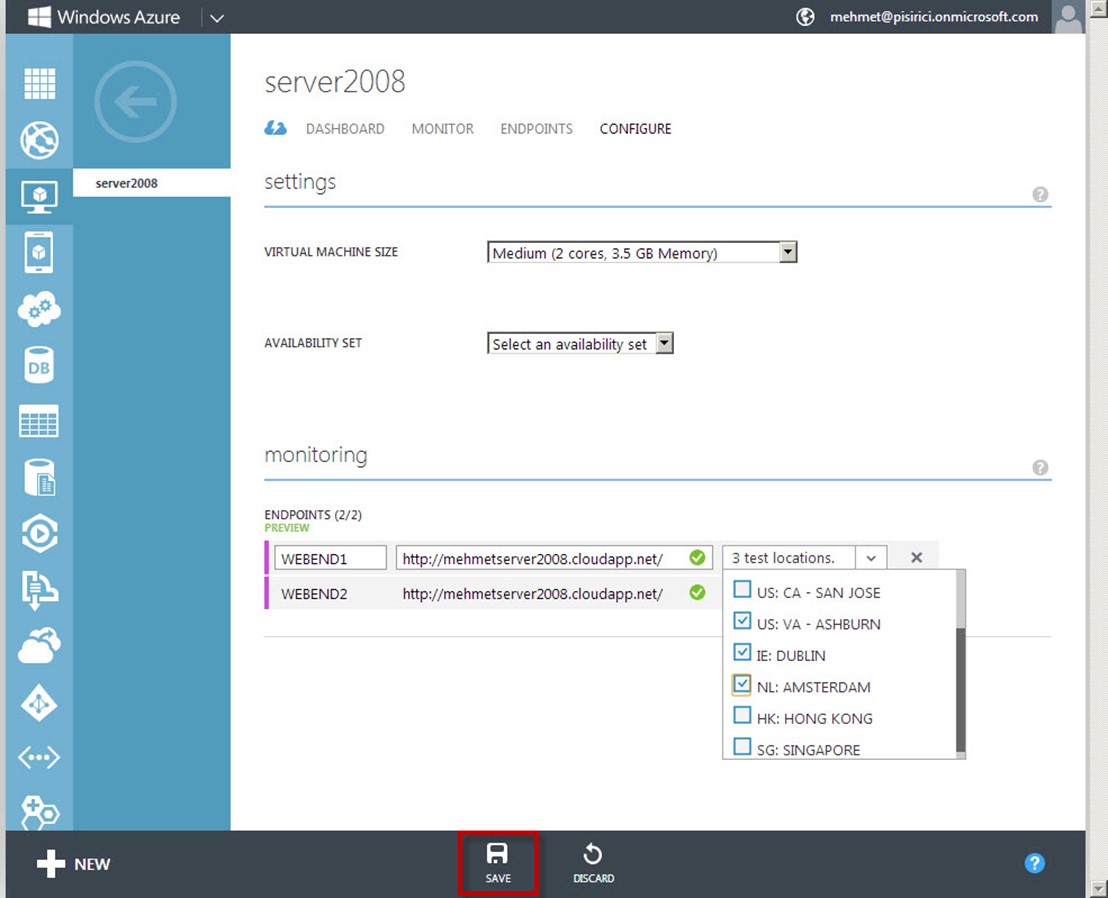The width and height of the screenshot is (1108, 898).
Task: Click the page scrollbar up arrow
Action: (1099, 8)
